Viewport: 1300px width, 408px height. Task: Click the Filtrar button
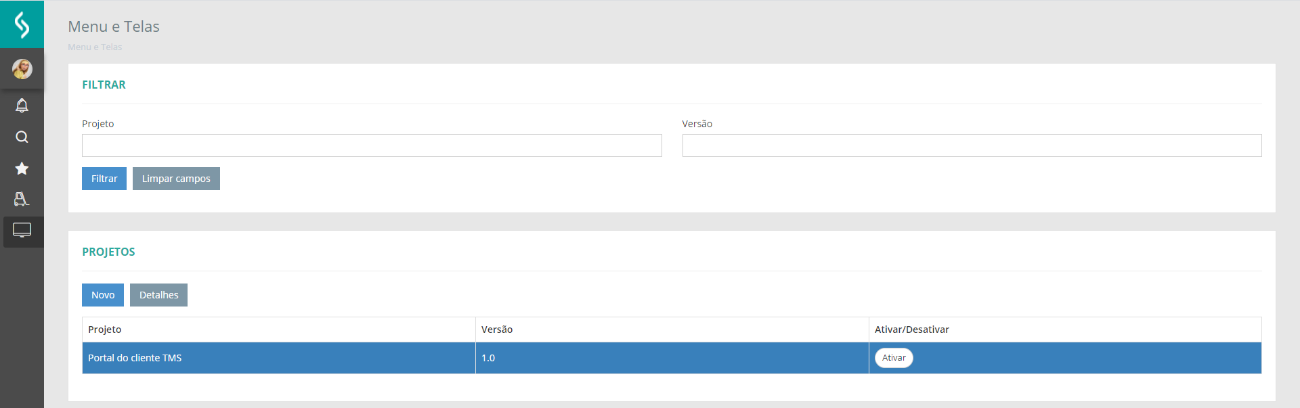coord(104,178)
